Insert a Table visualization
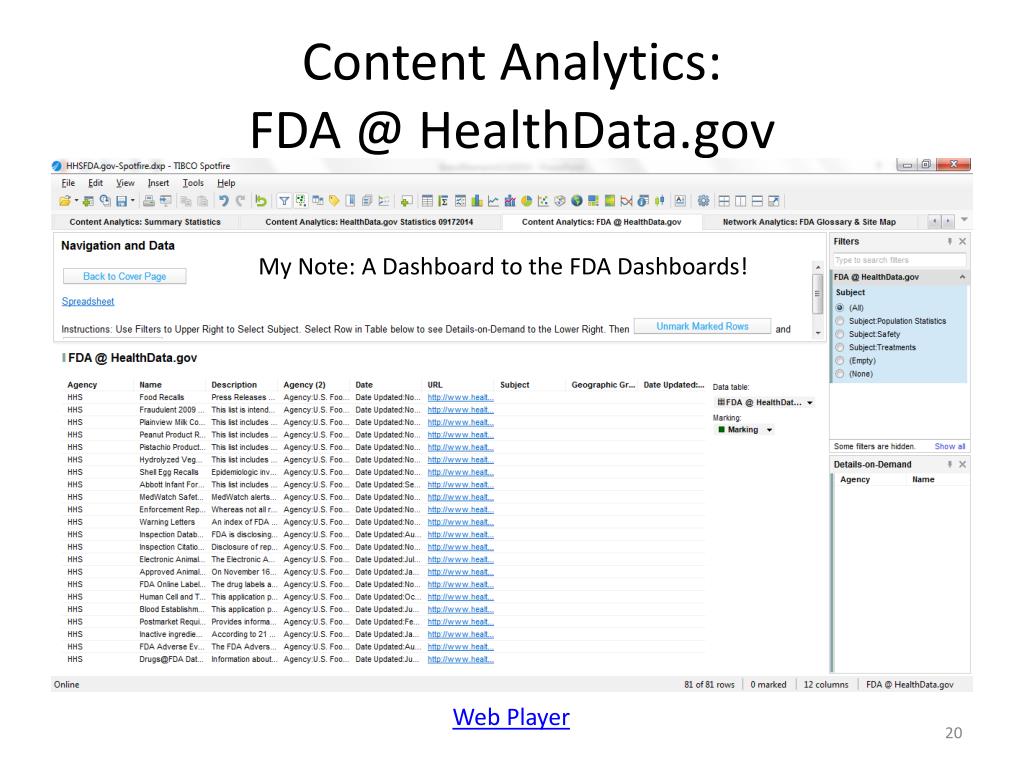Image resolution: width=1024 pixels, height=768 pixels. (427, 201)
